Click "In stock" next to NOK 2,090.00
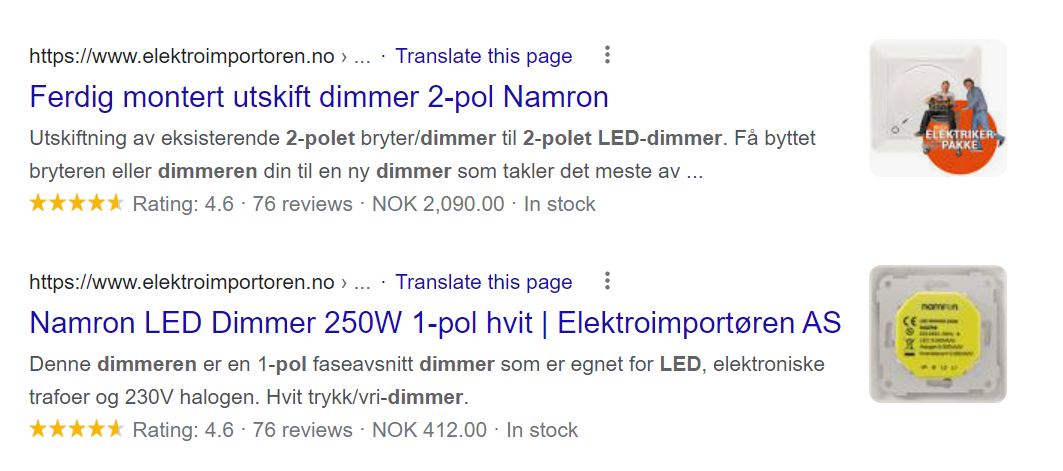 [x=559, y=204]
